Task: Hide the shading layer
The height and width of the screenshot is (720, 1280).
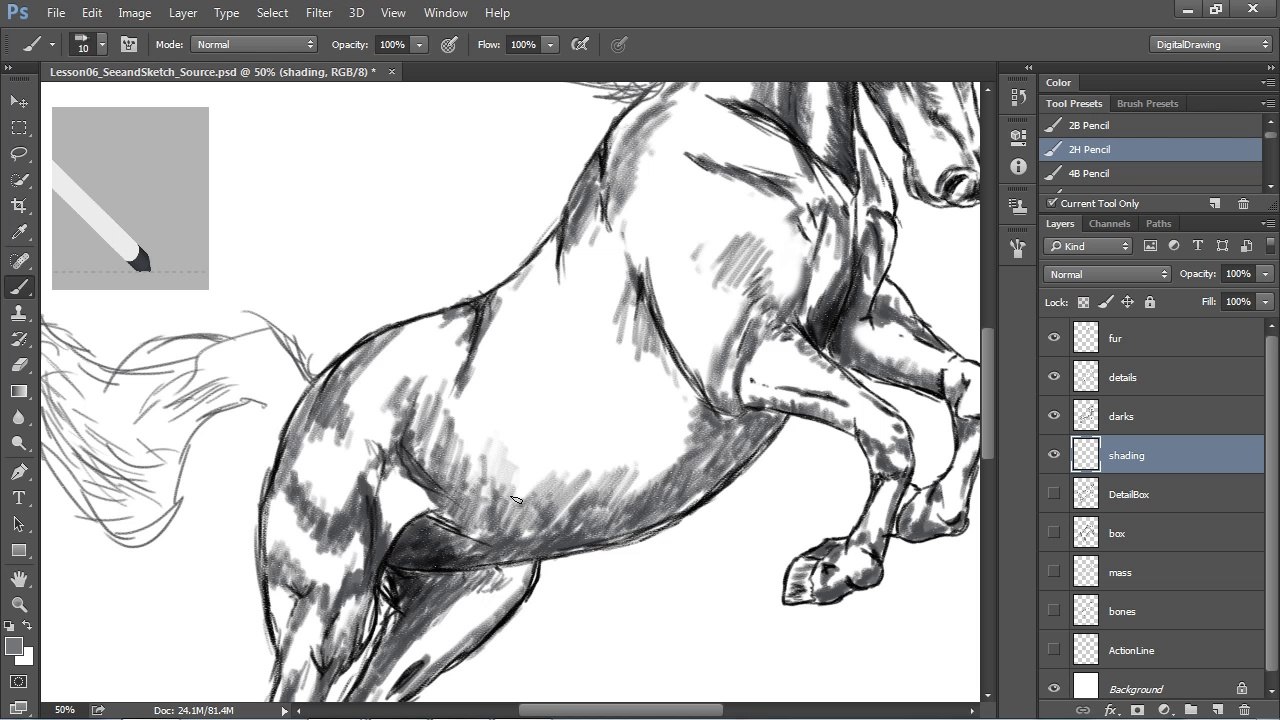Action: 1053,455
